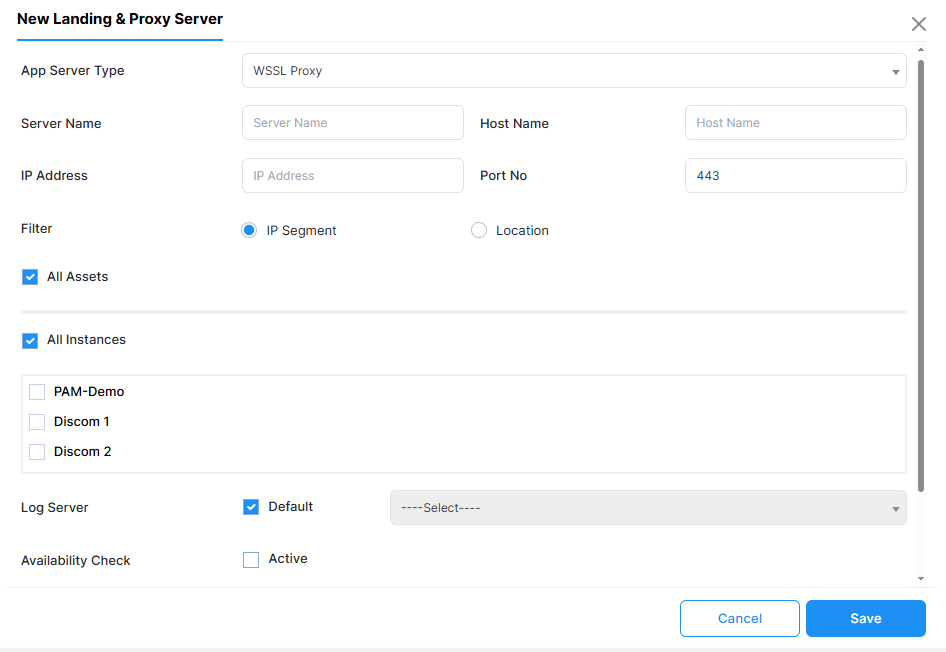Click the Server Name input field
Screen dimensions: 946x652
352,123
